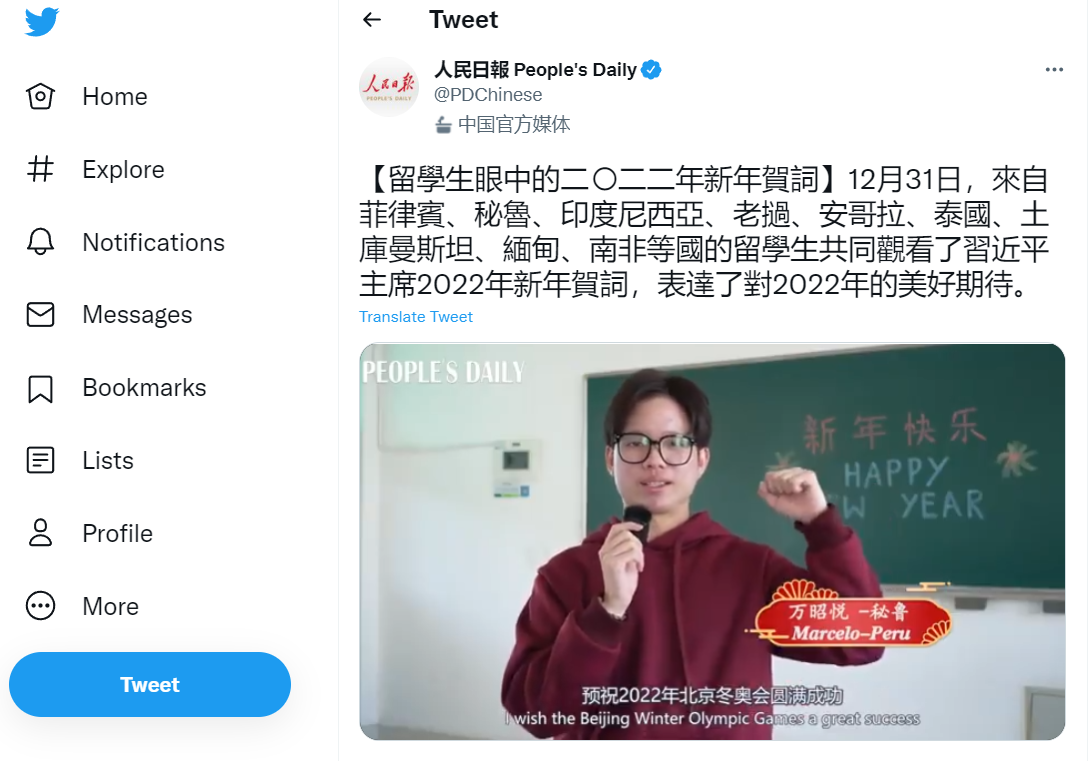Open Explore via the hashtag icon
This screenshot has height=761, width=1089.
coord(40,169)
